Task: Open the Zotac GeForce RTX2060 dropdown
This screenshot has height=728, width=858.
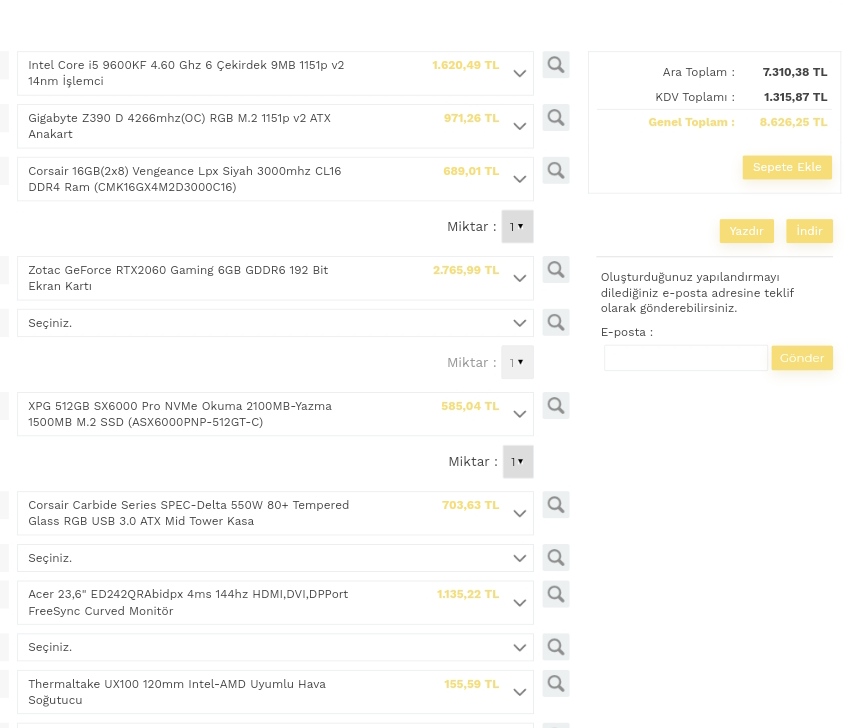Action: pyautogui.click(x=519, y=279)
